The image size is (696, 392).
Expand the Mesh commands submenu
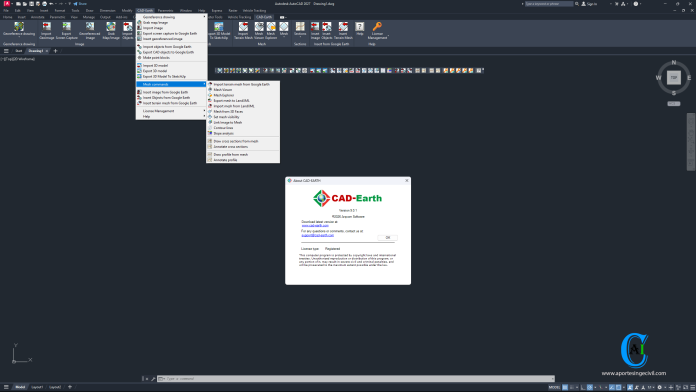click(172, 84)
